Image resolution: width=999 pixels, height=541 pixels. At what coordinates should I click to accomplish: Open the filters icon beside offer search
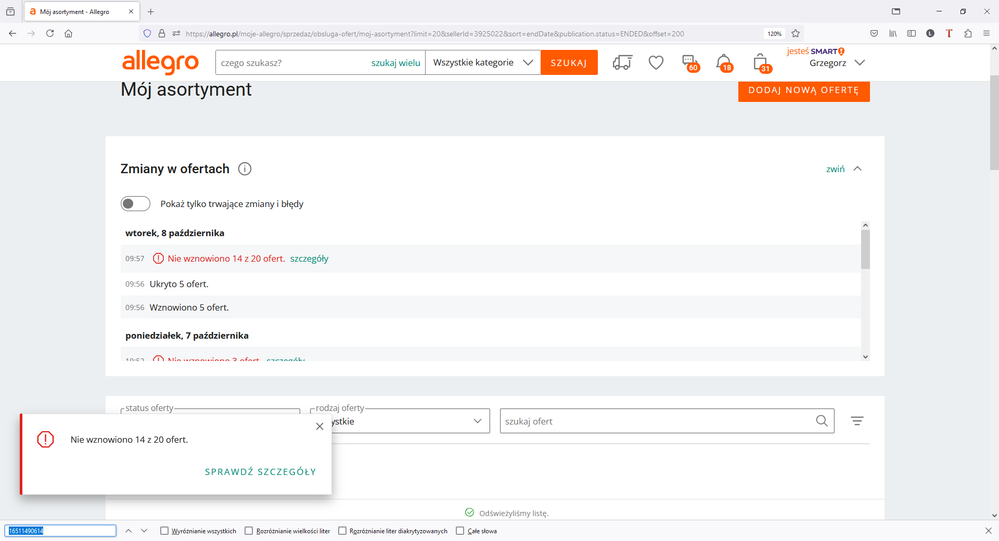point(857,421)
